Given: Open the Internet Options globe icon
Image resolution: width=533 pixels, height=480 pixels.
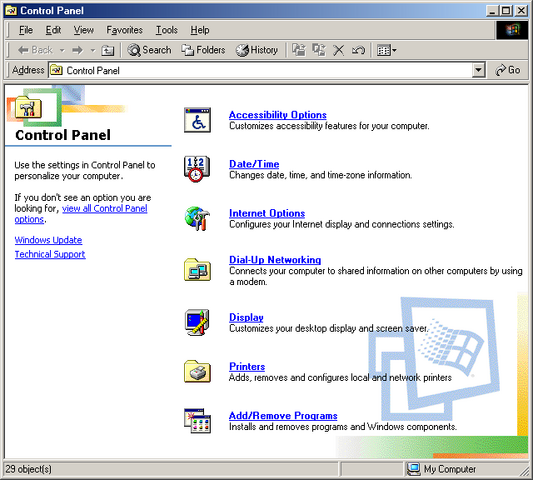Looking at the screenshot, I should 197,219.
